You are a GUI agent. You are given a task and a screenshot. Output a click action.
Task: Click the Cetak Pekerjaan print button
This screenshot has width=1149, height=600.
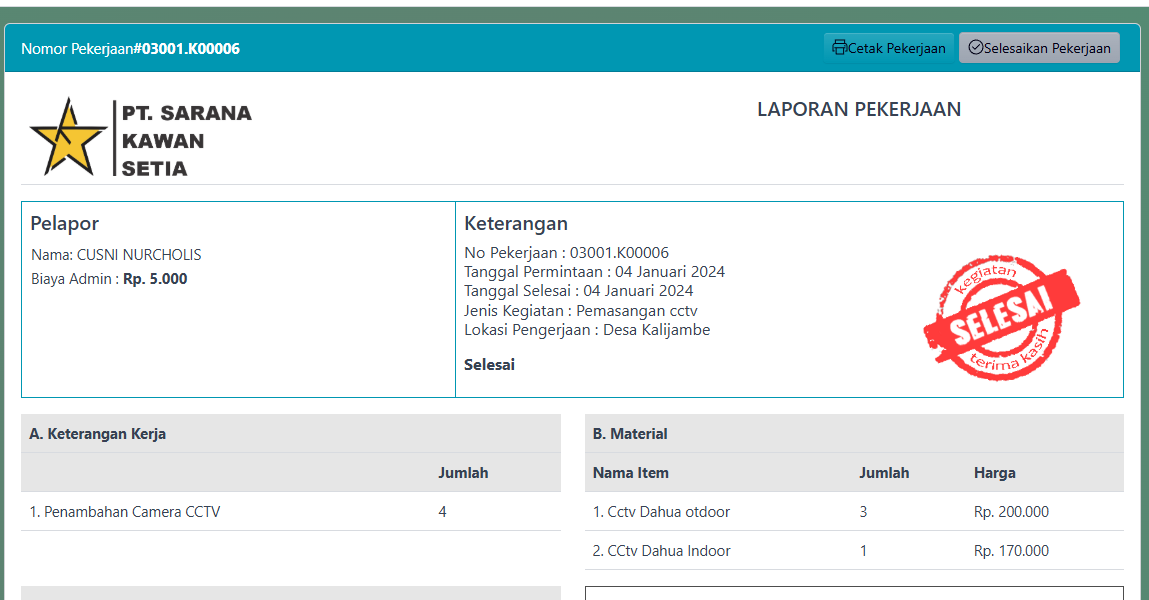coord(888,48)
